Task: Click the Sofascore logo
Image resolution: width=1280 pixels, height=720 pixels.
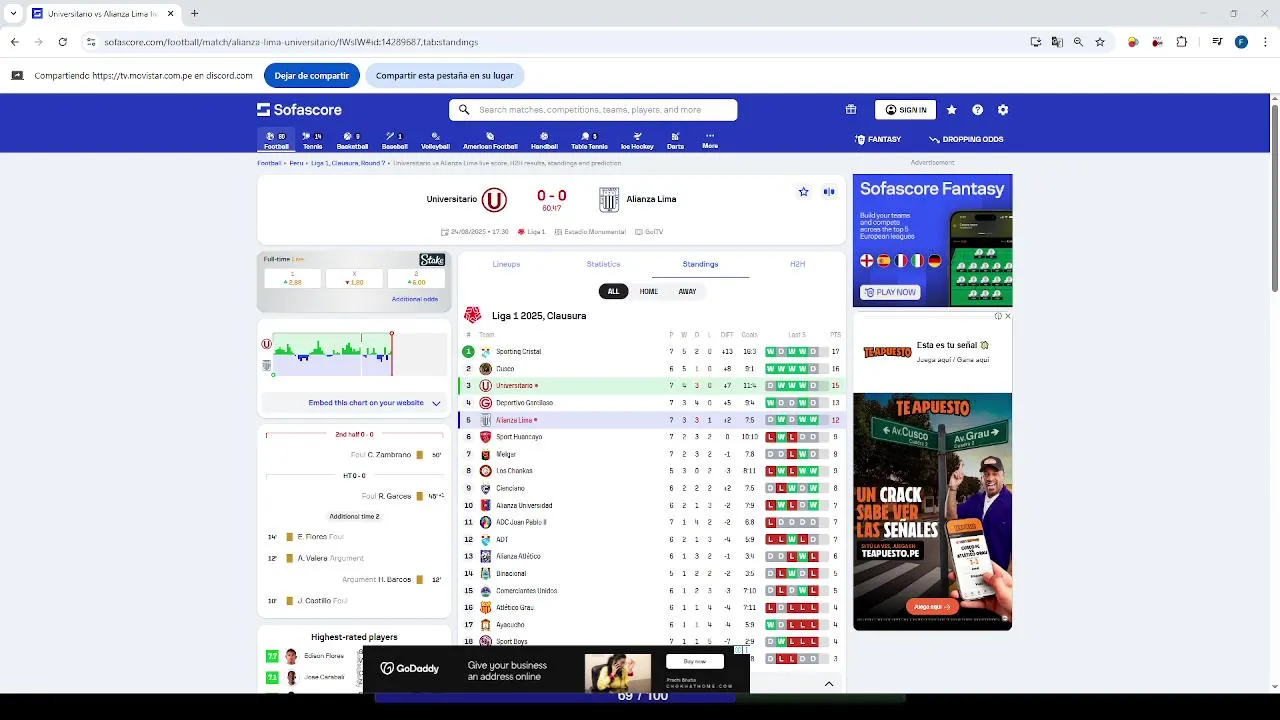Action: 299,110
